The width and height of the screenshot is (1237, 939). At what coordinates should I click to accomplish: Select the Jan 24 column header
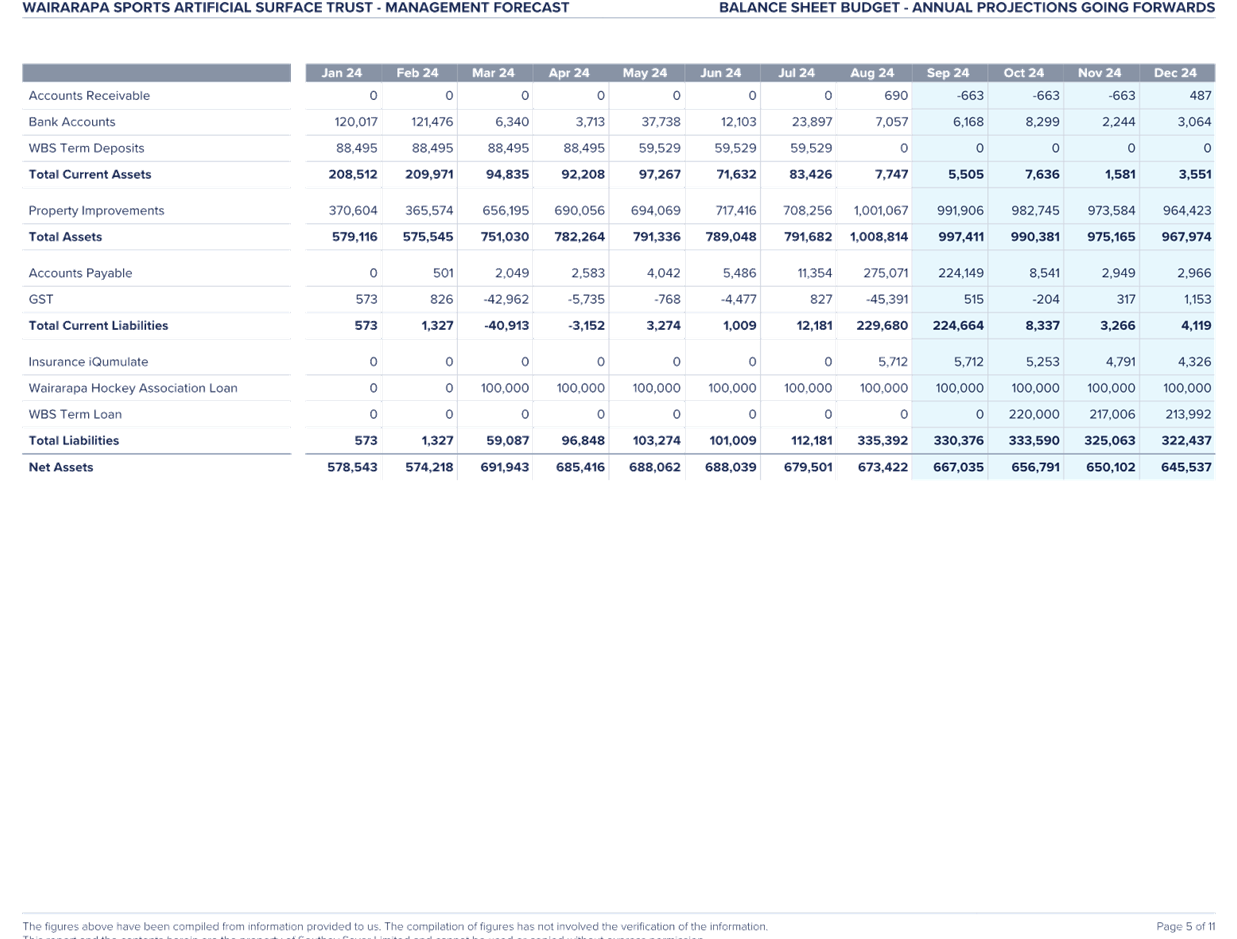pyautogui.click(x=341, y=72)
